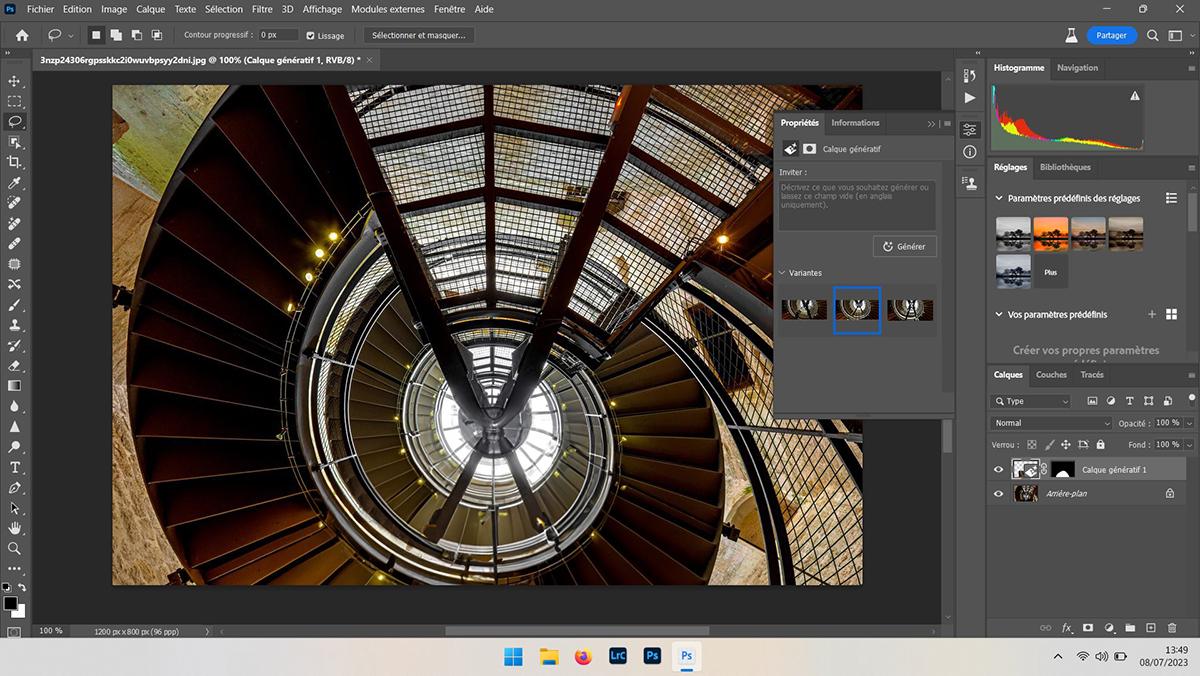The width and height of the screenshot is (1200, 676).
Task: Click the Home icon in options bar
Action: 22,35
